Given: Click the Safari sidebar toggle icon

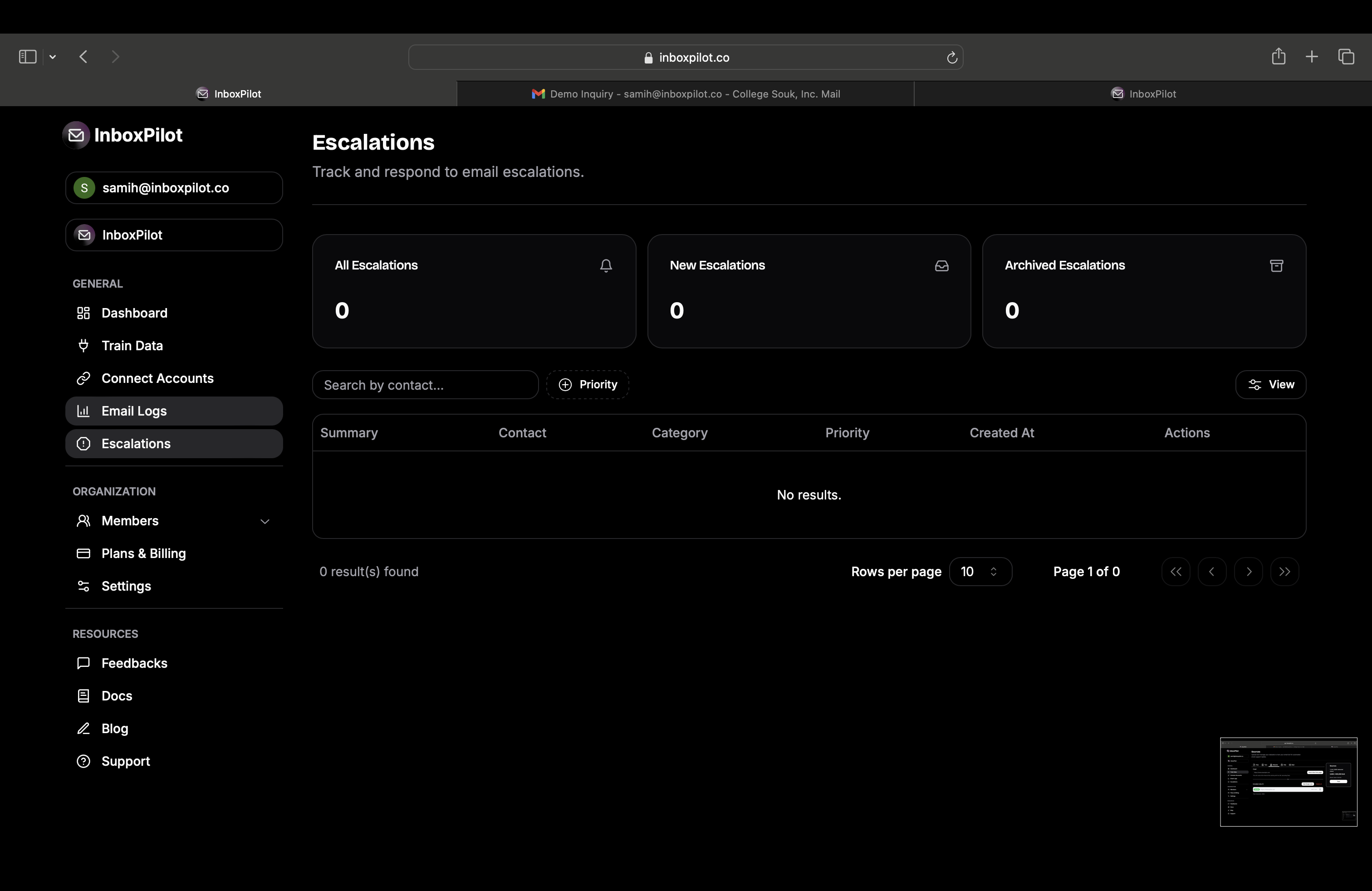Looking at the screenshot, I should click(x=28, y=56).
